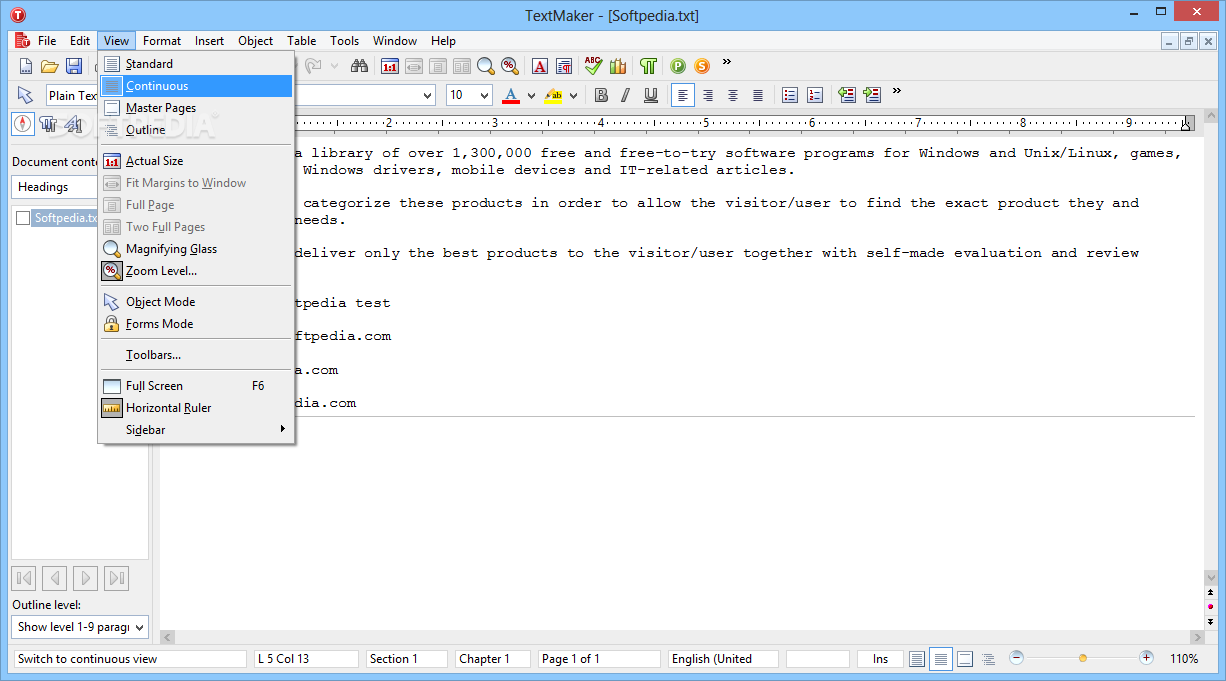
Task: Click the orange S application icon
Action: pyautogui.click(x=702, y=66)
